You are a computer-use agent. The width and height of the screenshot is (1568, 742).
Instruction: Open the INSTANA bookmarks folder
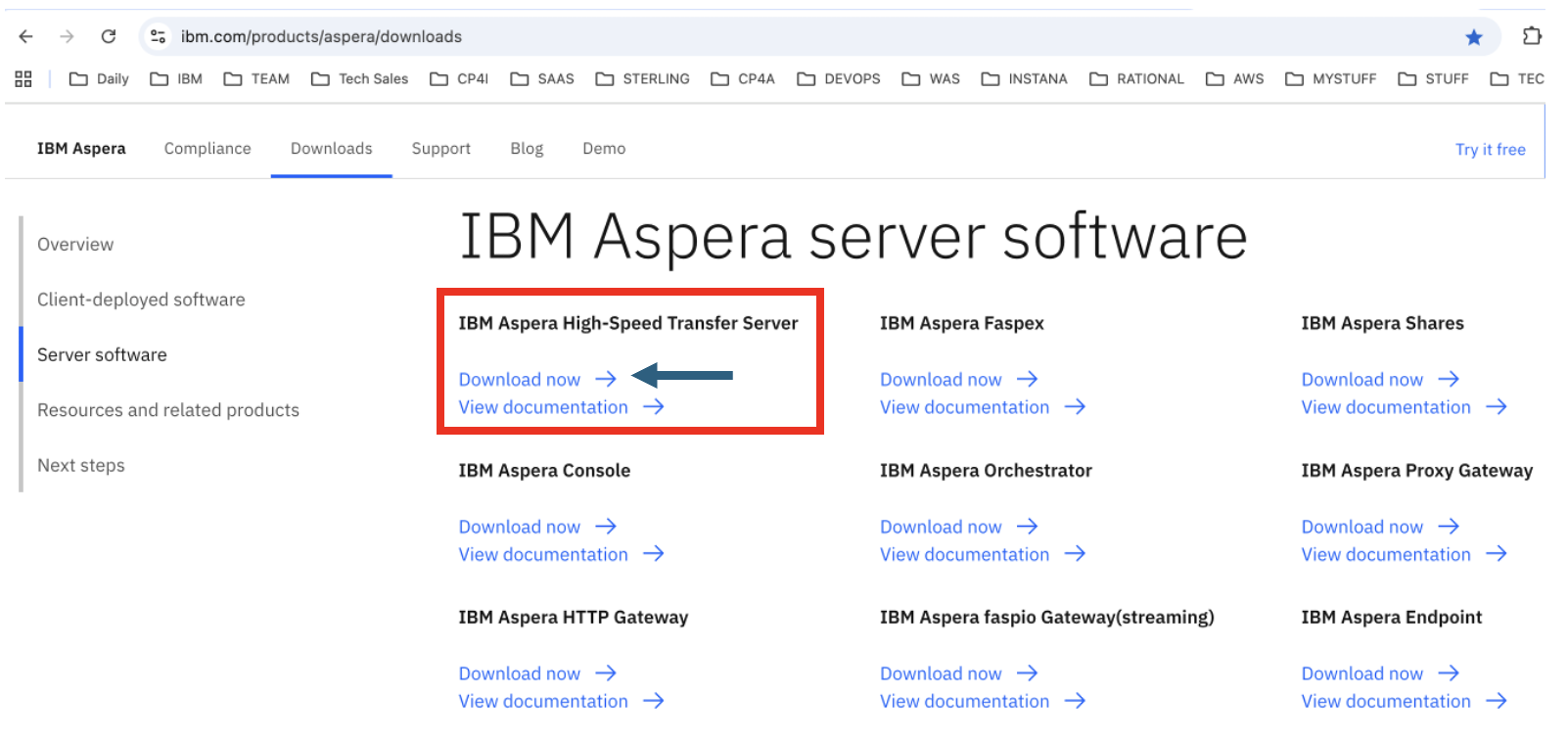(x=1025, y=78)
